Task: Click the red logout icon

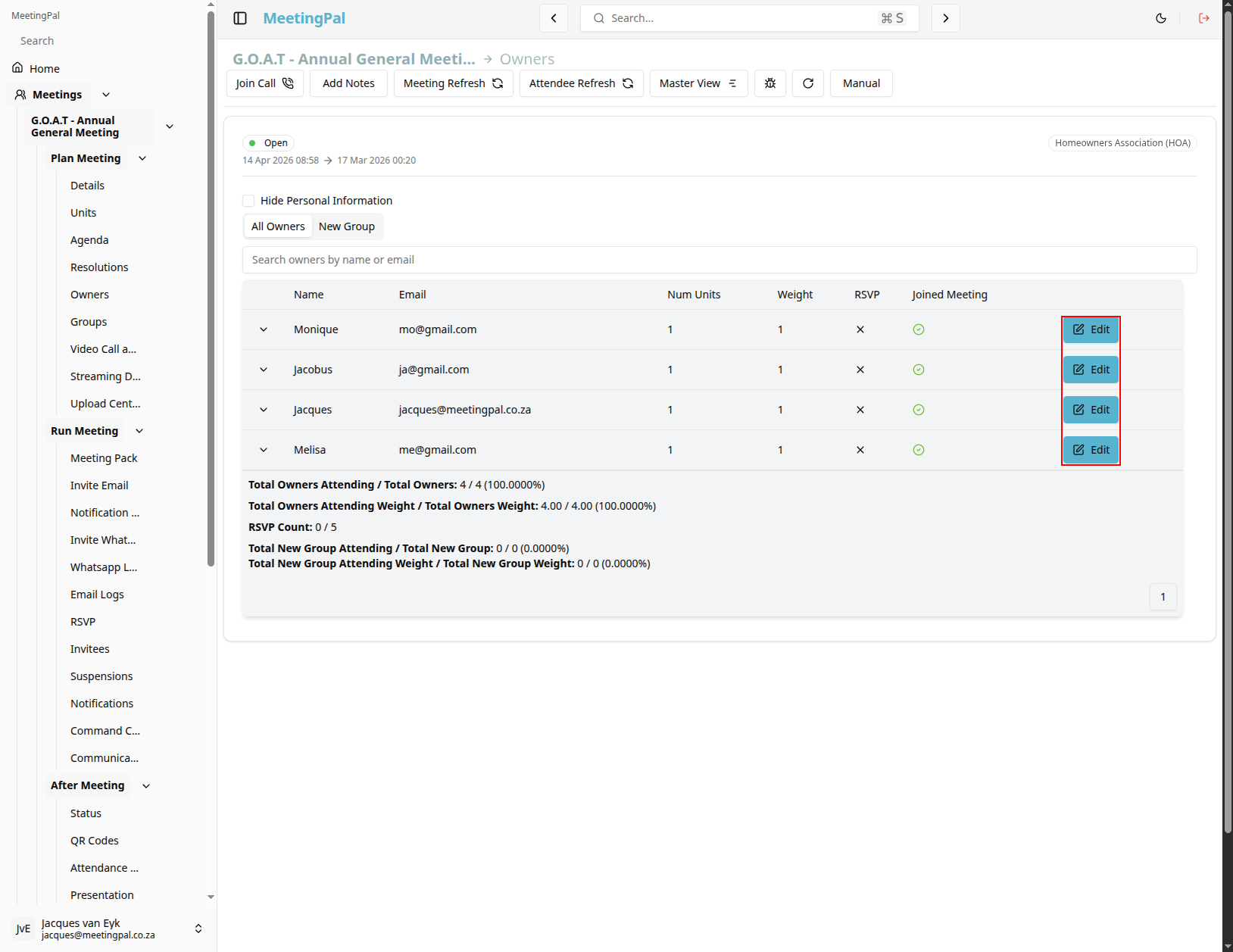Action: 1204,18
